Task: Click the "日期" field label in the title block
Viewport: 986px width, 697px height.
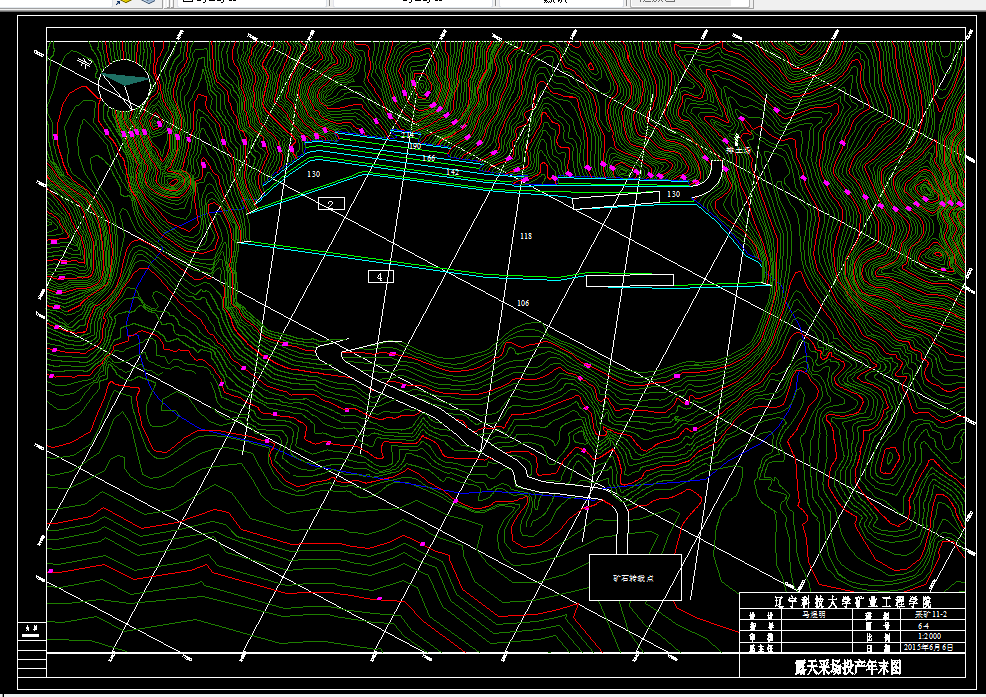Action: coord(877,647)
